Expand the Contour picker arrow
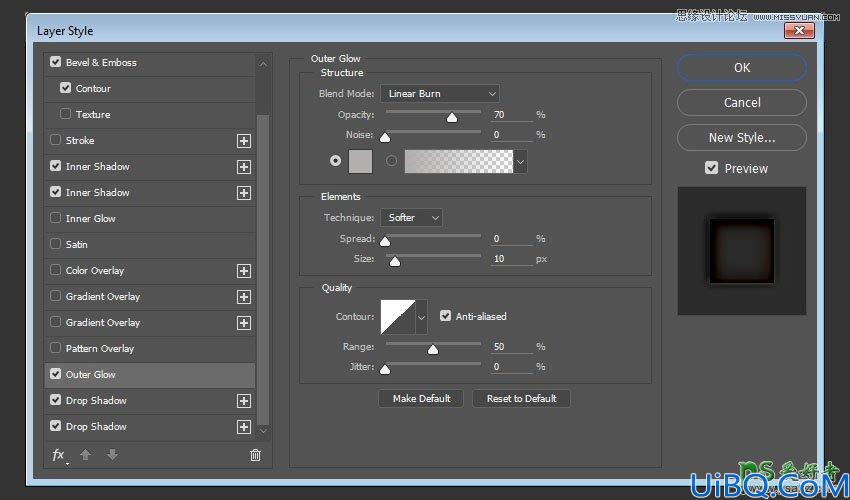The height and width of the screenshot is (500, 850). [x=421, y=317]
